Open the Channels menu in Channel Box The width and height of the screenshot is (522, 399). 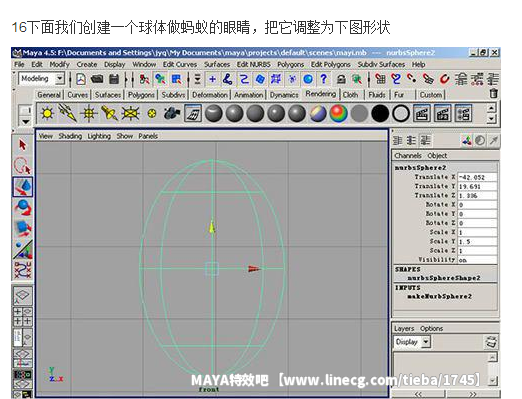tap(408, 156)
